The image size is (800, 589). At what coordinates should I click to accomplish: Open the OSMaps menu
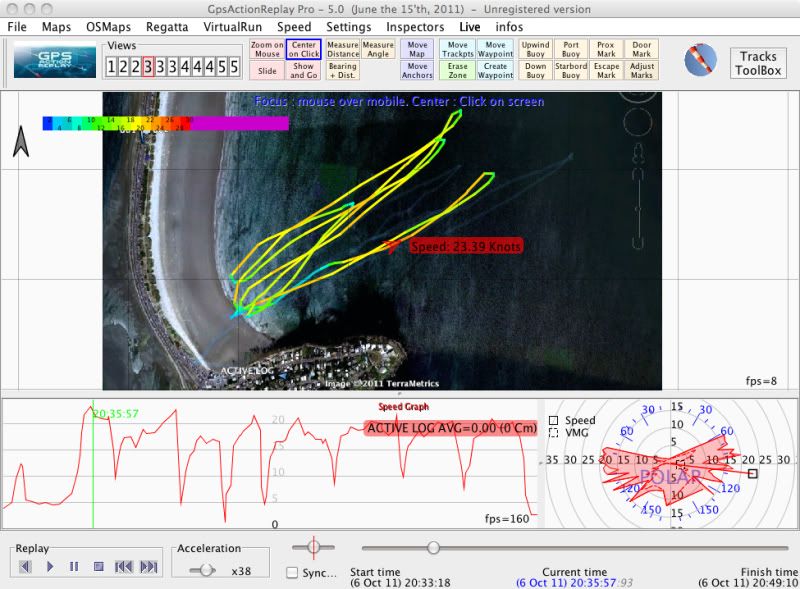(x=108, y=27)
